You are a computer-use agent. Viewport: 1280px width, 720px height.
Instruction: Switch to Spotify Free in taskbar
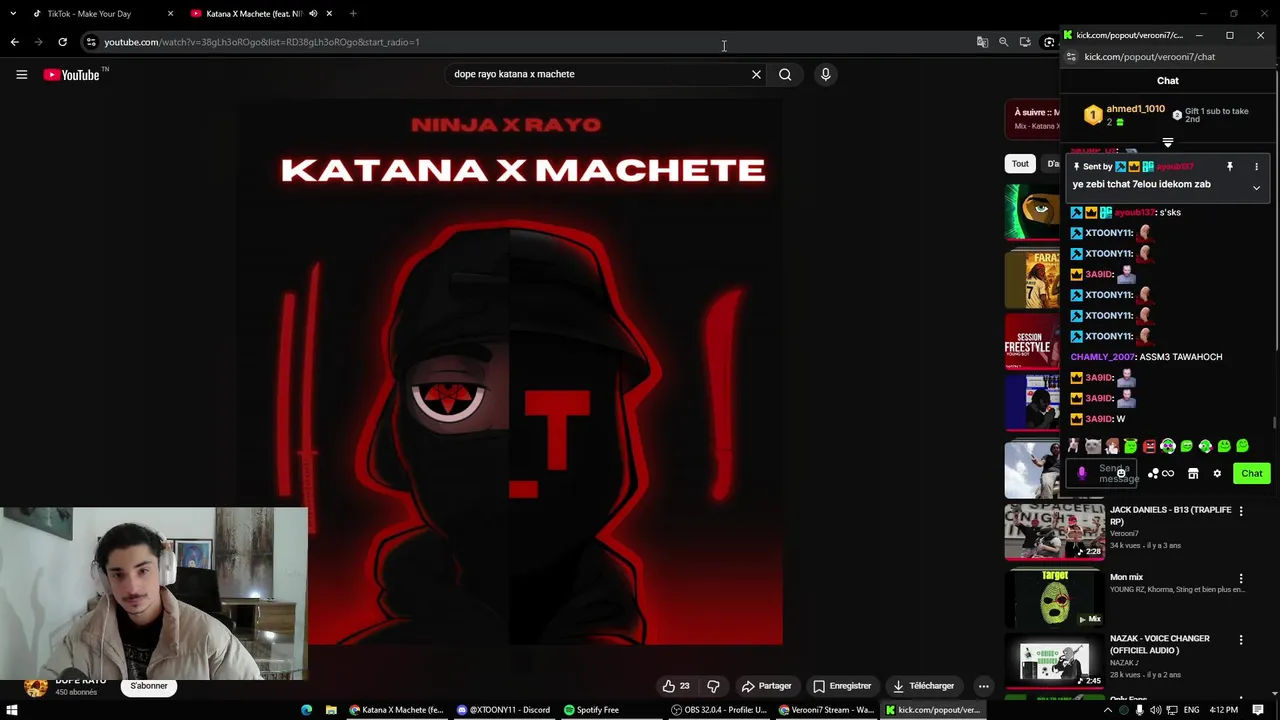click(x=591, y=710)
